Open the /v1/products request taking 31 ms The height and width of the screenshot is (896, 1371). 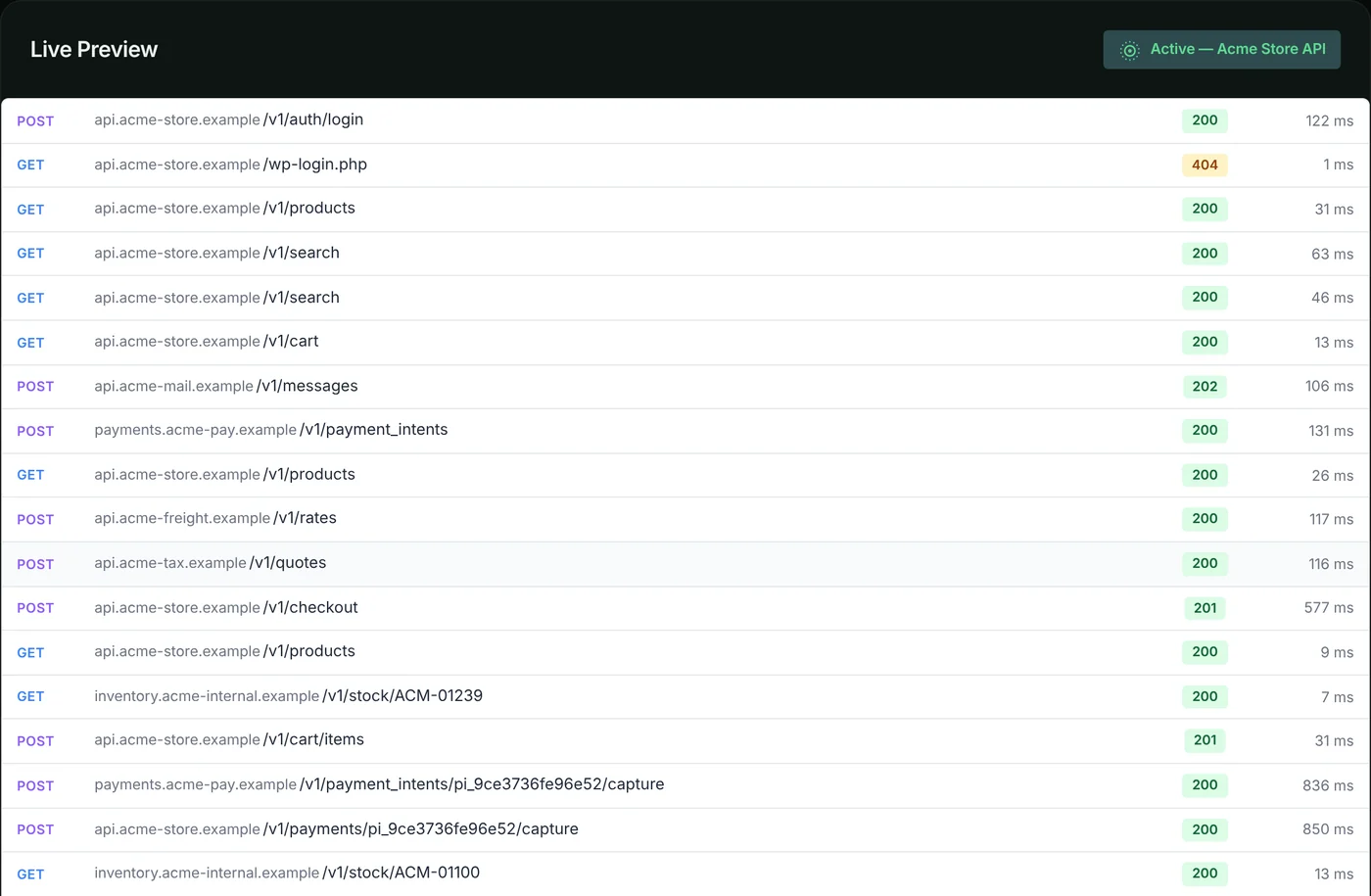tap(685, 209)
